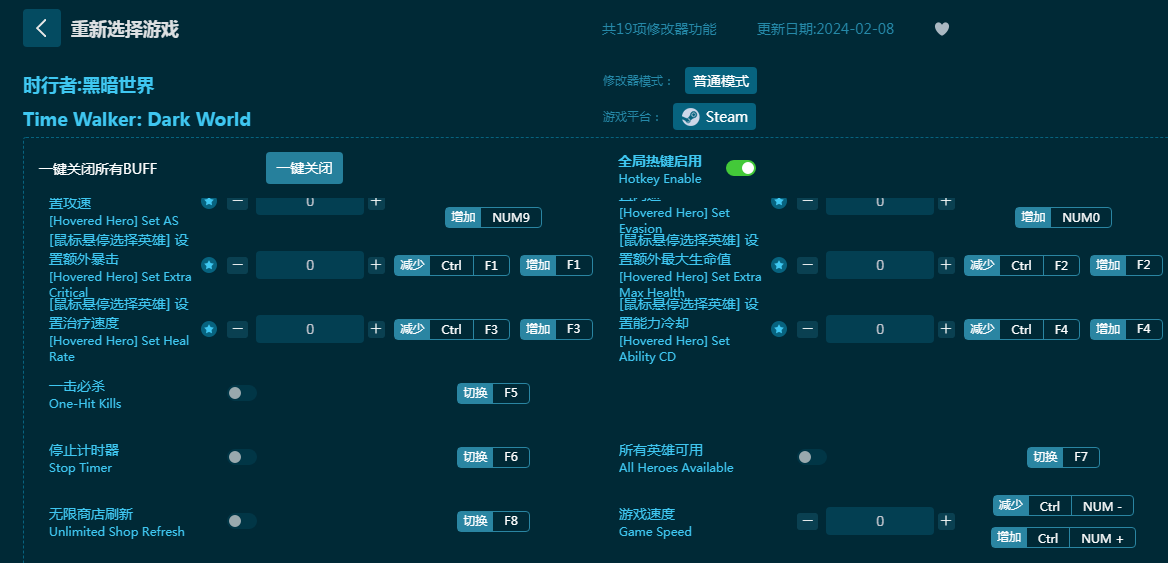
Task: Select the Steam game platform button
Action: click(714, 117)
